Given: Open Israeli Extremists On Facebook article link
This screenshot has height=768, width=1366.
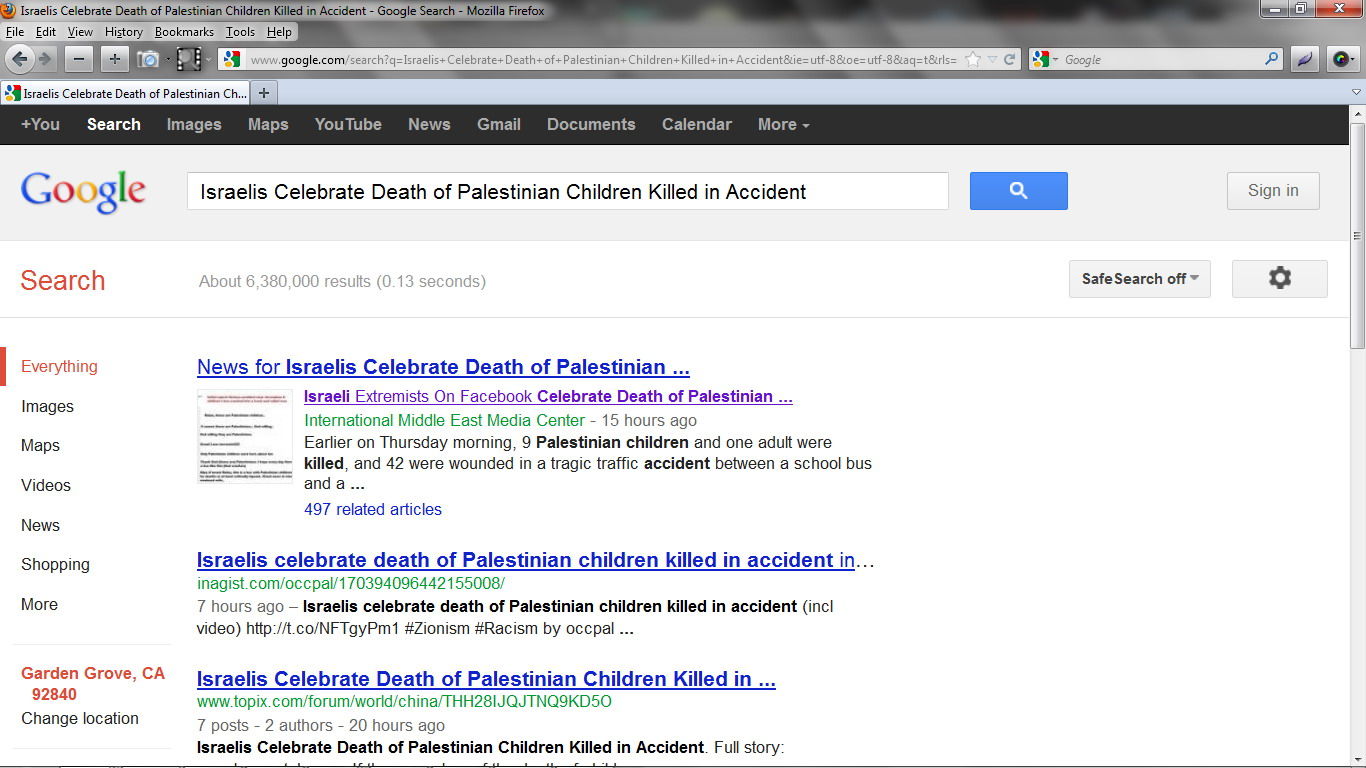Looking at the screenshot, I should tap(548, 396).
